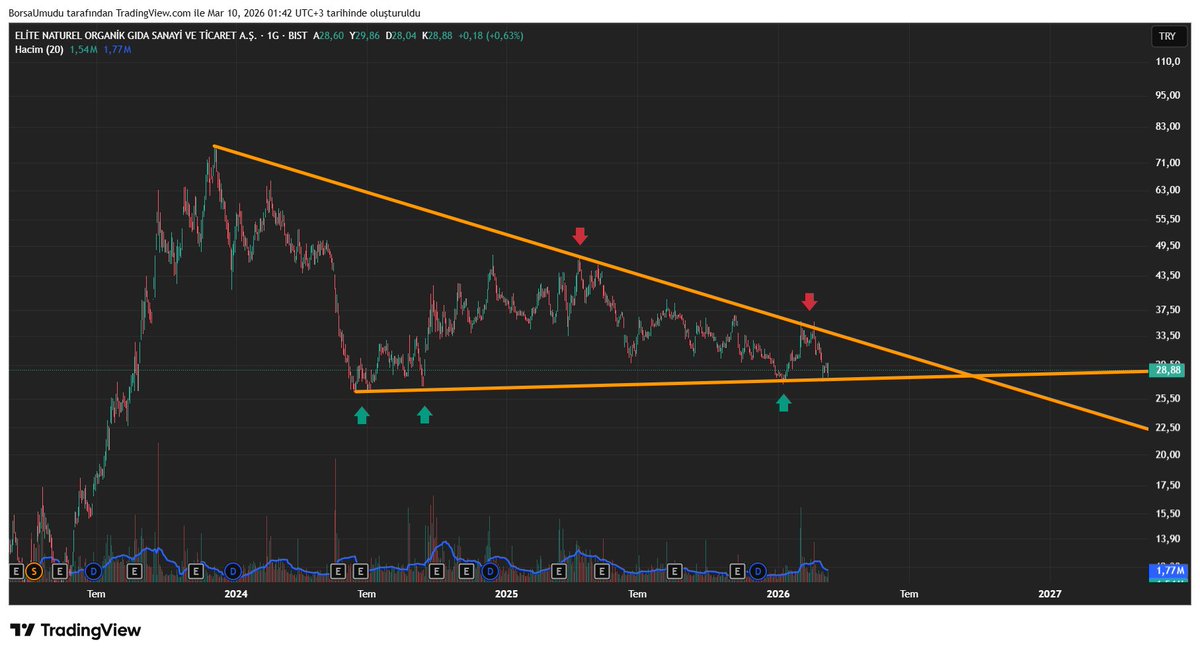The height and width of the screenshot is (655, 1200).
Task: Click the 49,50 price axis label
Action: coord(1167,245)
